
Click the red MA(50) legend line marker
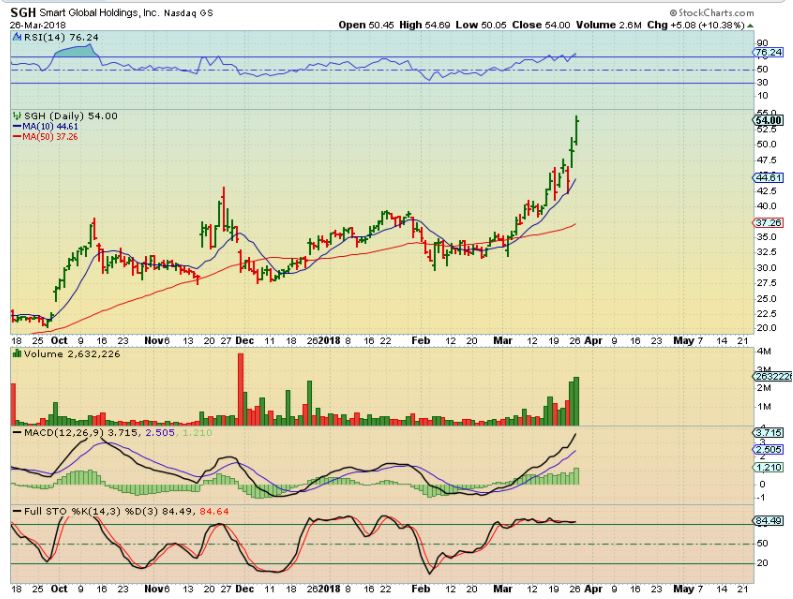[16, 137]
